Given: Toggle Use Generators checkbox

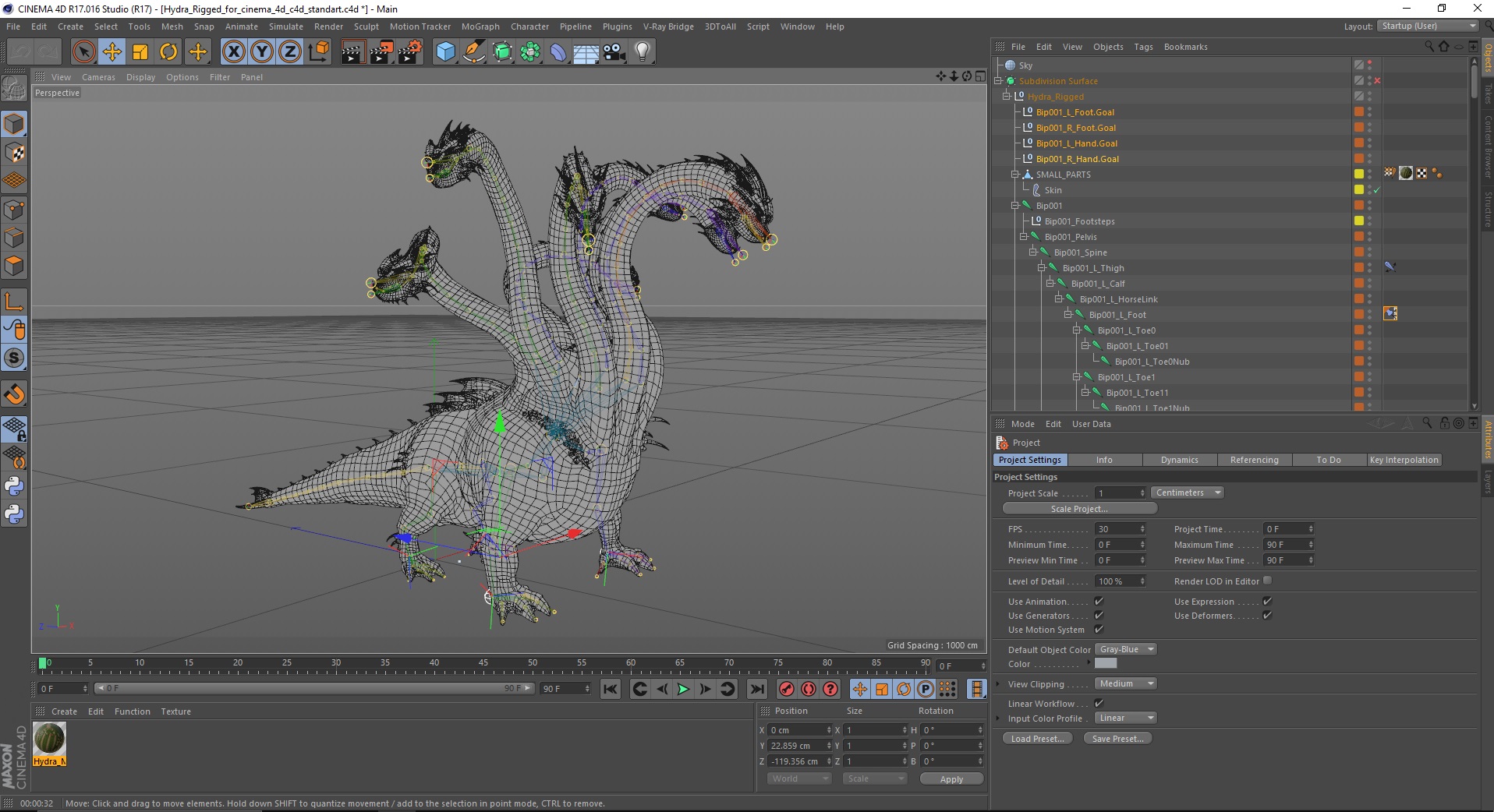Looking at the screenshot, I should tap(1099, 615).
